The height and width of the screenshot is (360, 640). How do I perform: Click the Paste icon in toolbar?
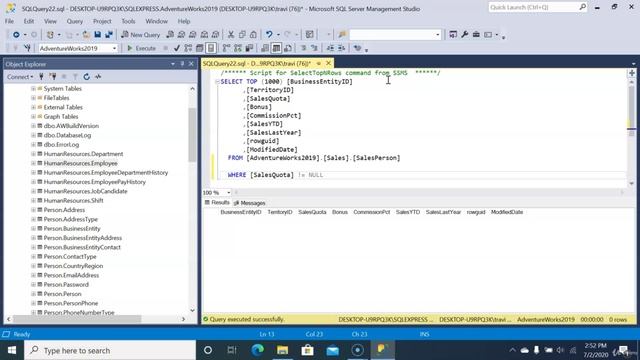pos(253,35)
